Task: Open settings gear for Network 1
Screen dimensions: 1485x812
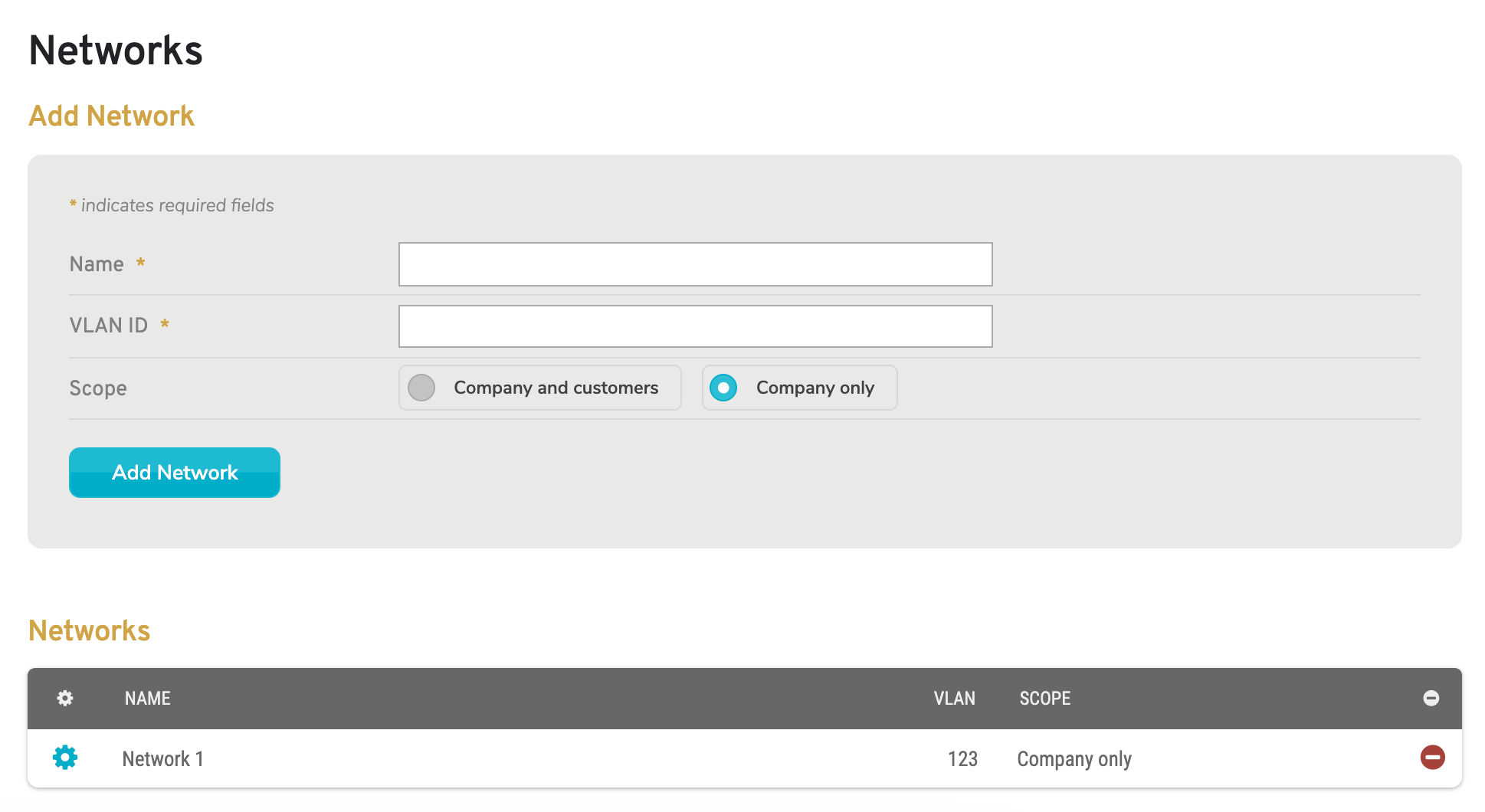Action: pyautogui.click(x=65, y=758)
